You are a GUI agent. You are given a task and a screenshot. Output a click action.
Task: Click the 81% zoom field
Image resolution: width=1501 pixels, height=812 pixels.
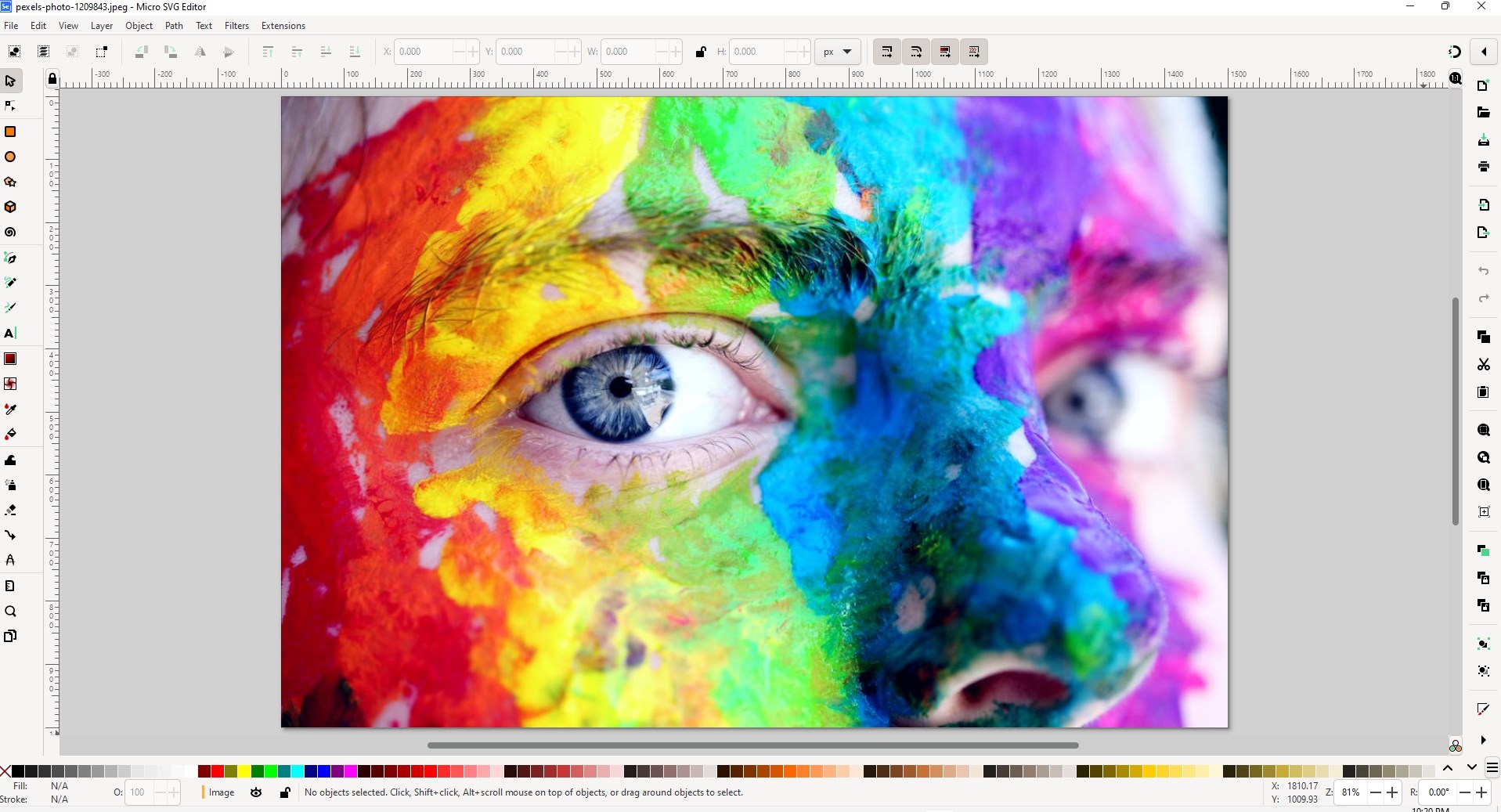pyautogui.click(x=1351, y=792)
